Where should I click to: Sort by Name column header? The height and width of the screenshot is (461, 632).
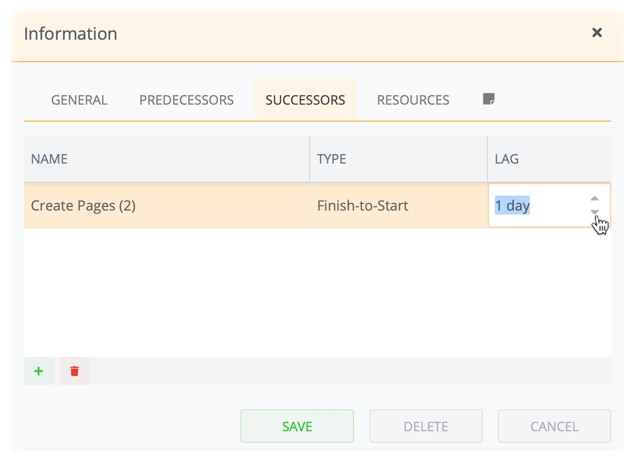coord(166,159)
